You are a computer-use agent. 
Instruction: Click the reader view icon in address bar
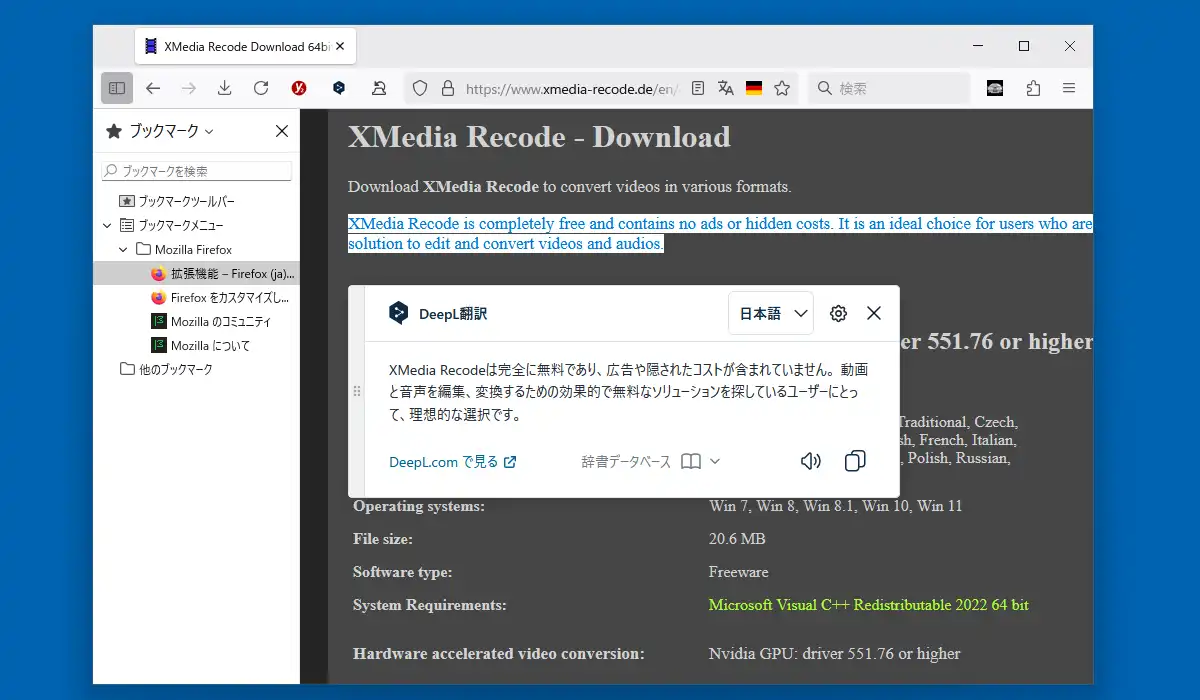[x=698, y=88]
